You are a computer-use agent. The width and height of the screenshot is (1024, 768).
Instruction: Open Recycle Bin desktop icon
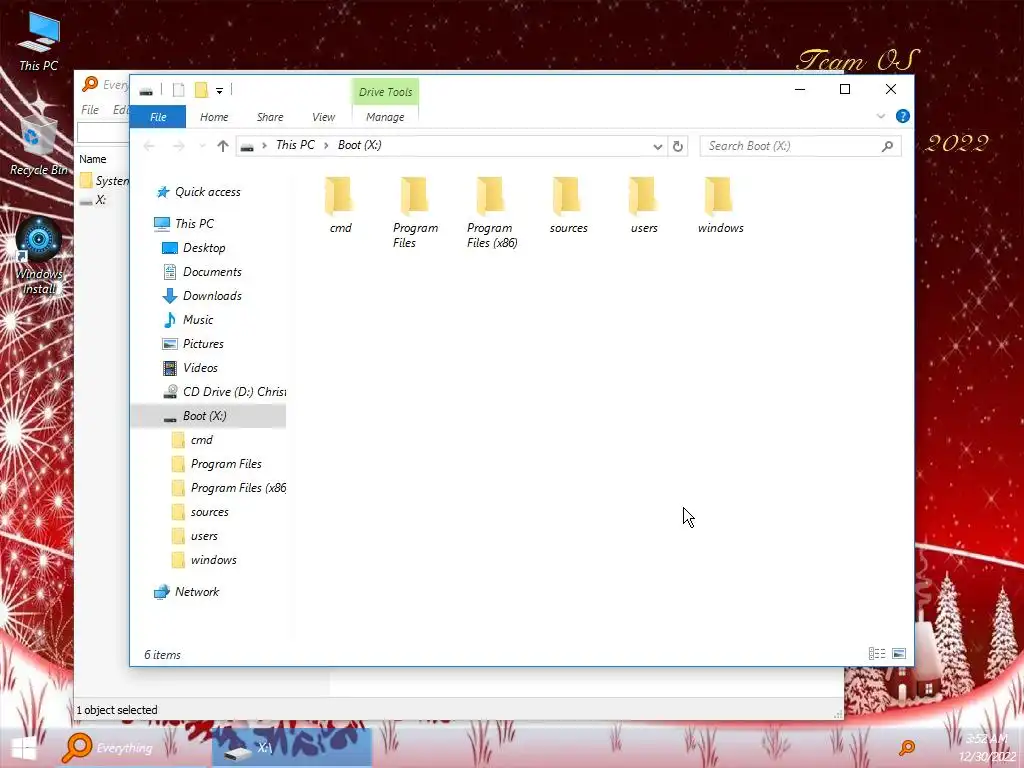(39, 145)
